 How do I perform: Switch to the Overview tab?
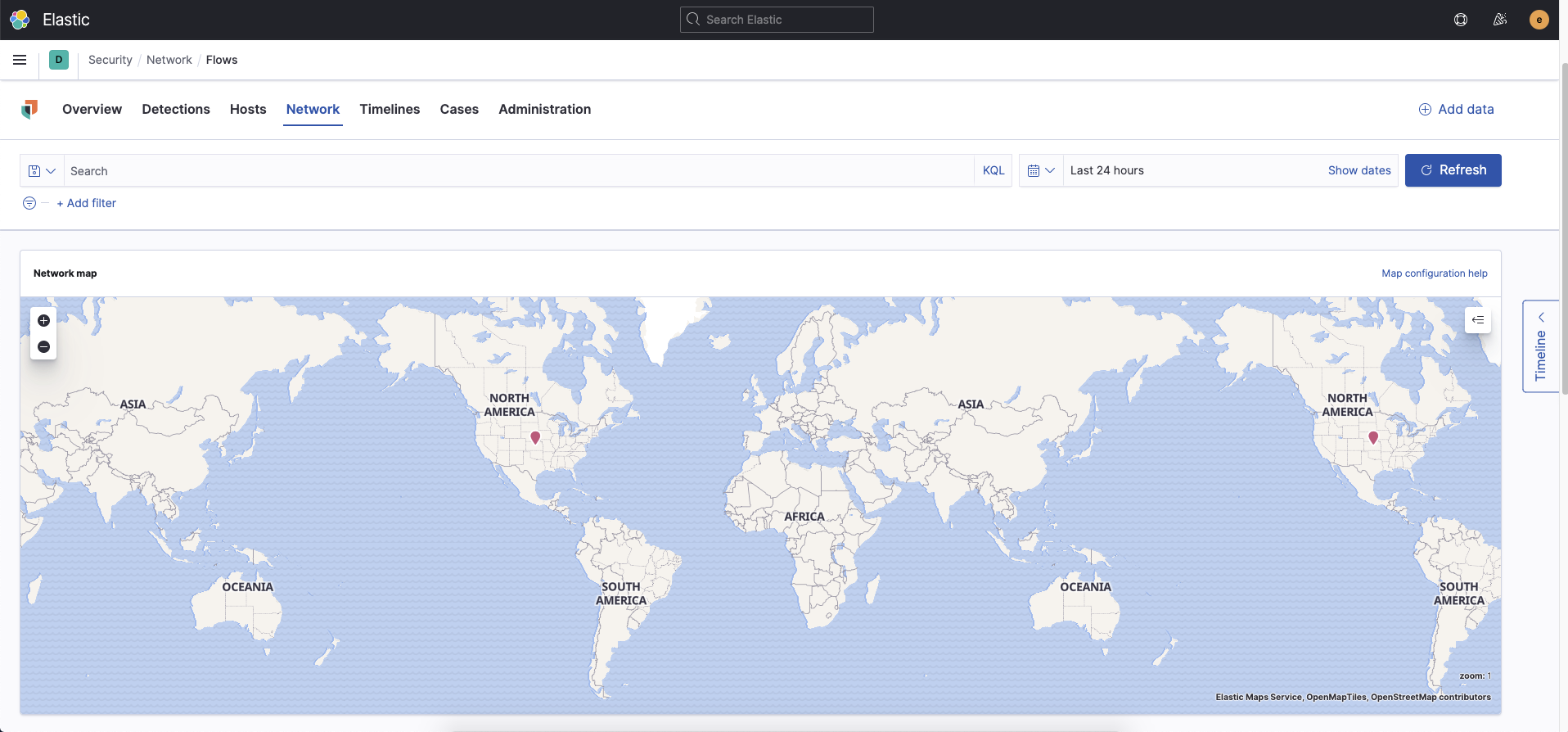click(92, 109)
